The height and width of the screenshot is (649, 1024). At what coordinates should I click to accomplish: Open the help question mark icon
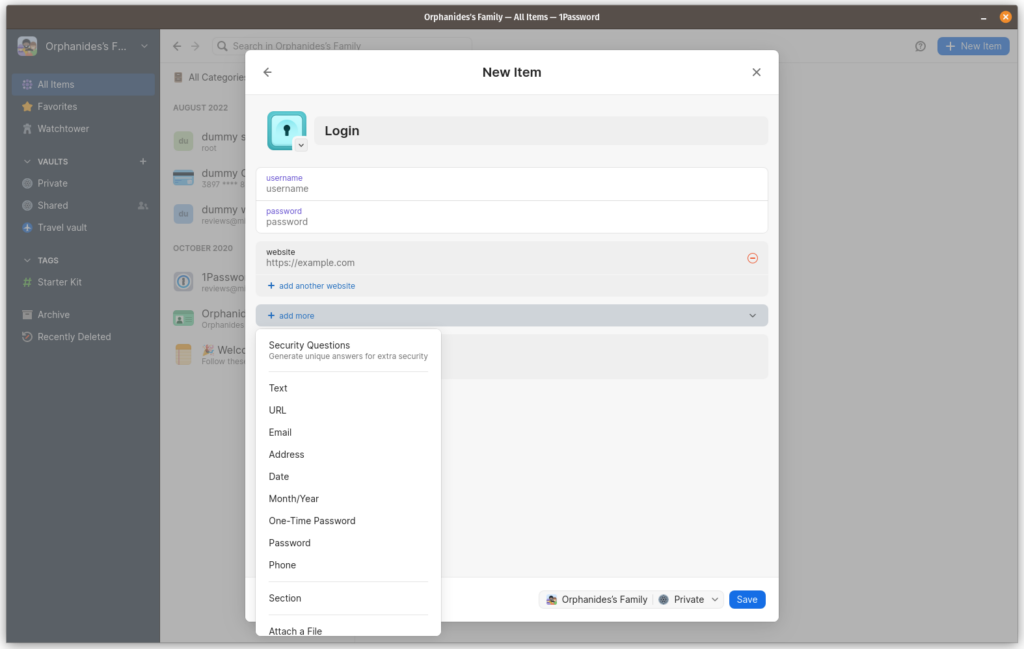[x=920, y=46]
